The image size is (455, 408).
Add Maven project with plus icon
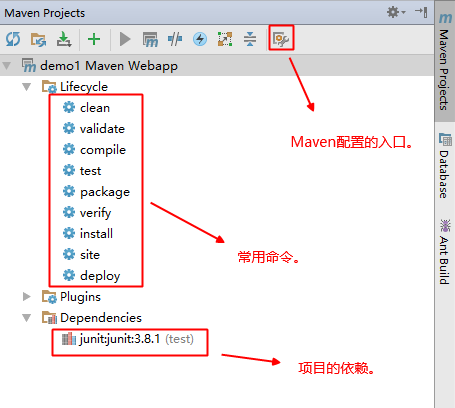[94, 39]
